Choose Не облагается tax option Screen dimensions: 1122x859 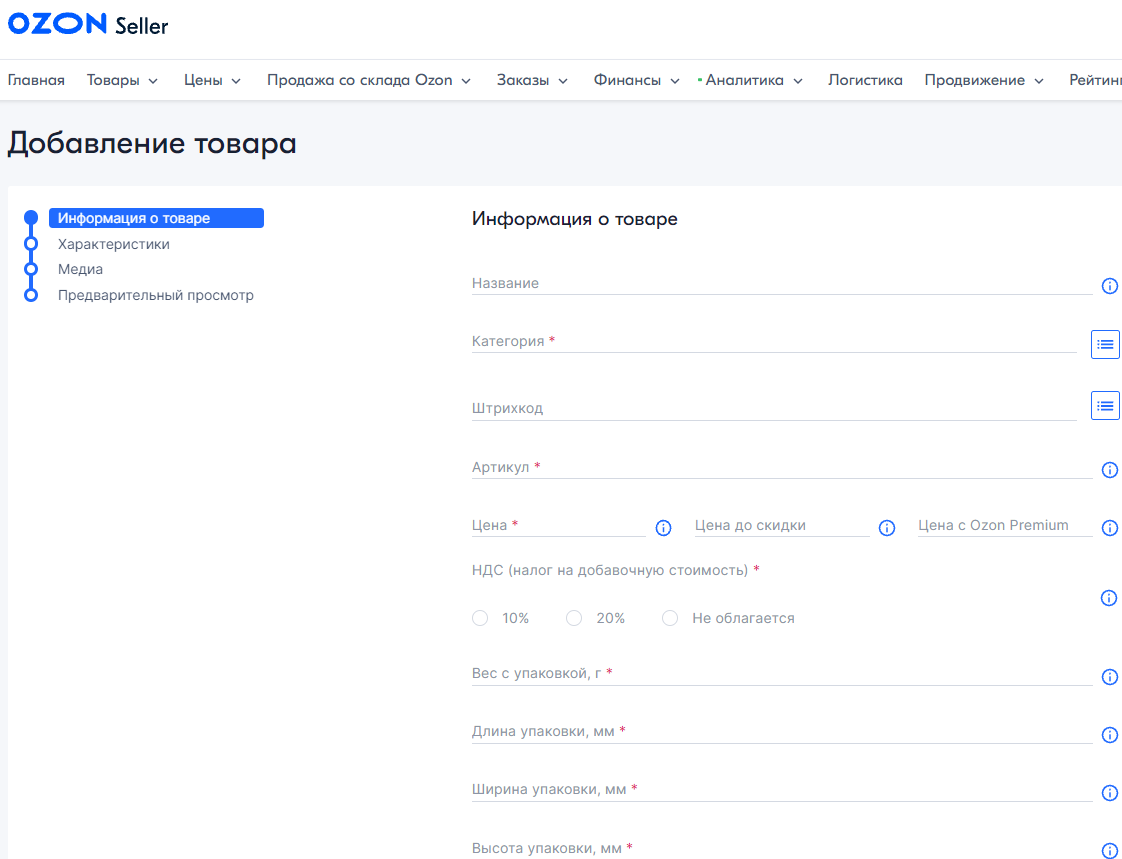click(x=670, y=618)
